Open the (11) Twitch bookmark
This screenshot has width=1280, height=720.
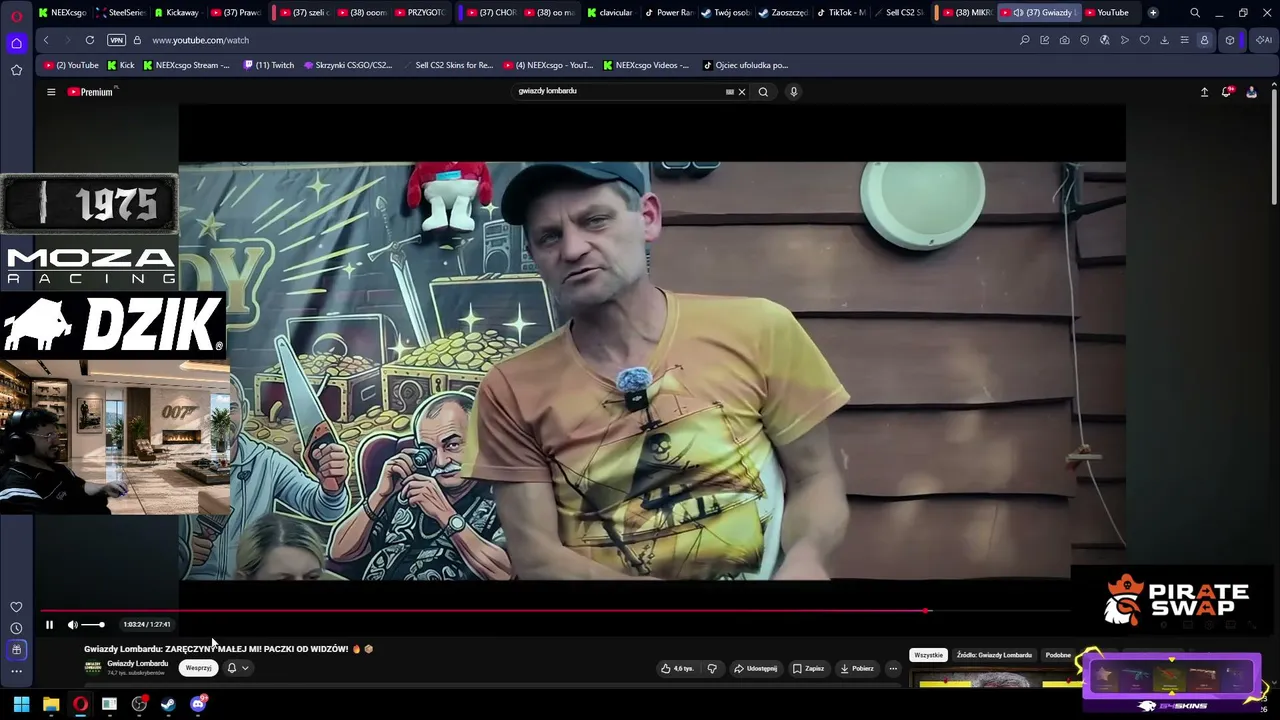[269, 65]
